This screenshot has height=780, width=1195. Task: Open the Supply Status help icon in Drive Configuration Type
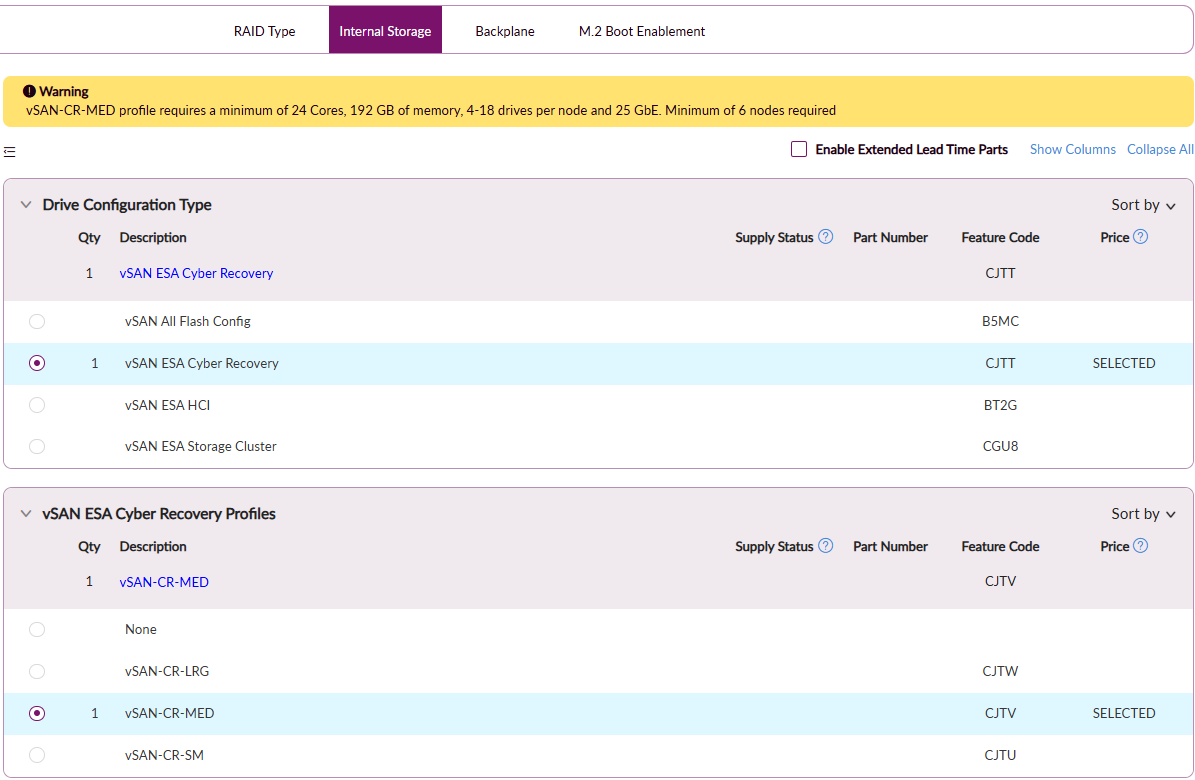coord(825,236)
